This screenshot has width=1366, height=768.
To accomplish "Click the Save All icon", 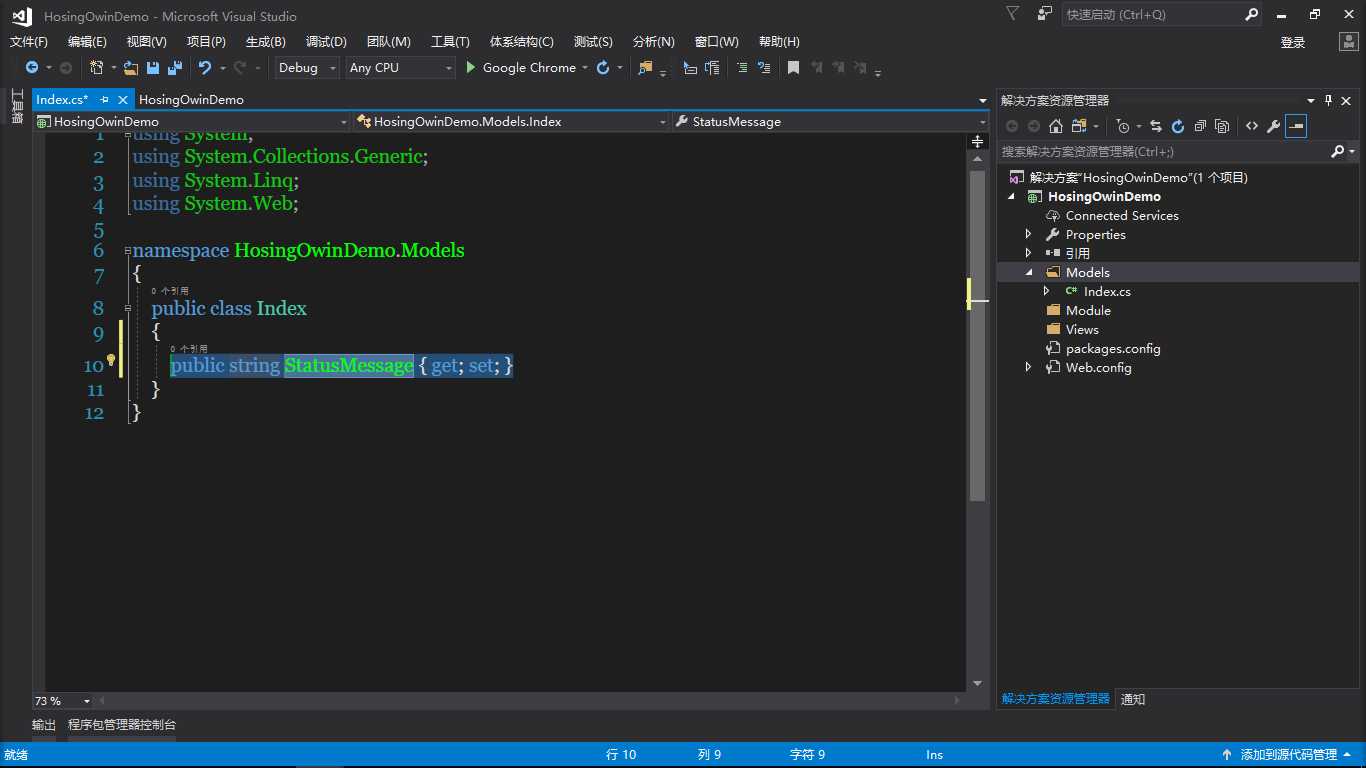I will (174, 68).
